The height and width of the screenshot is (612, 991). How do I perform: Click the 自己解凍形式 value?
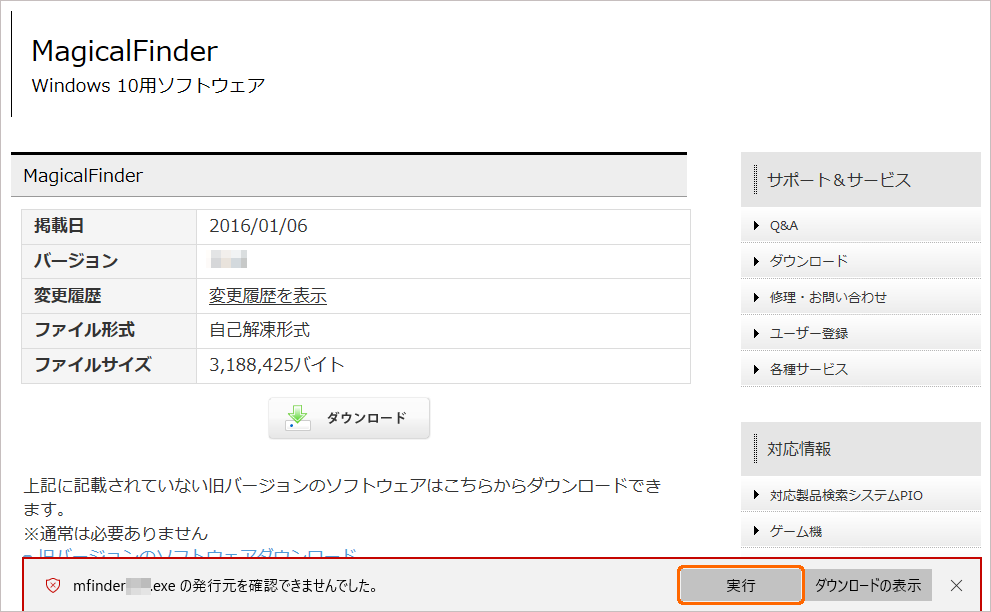pos(260,330)
